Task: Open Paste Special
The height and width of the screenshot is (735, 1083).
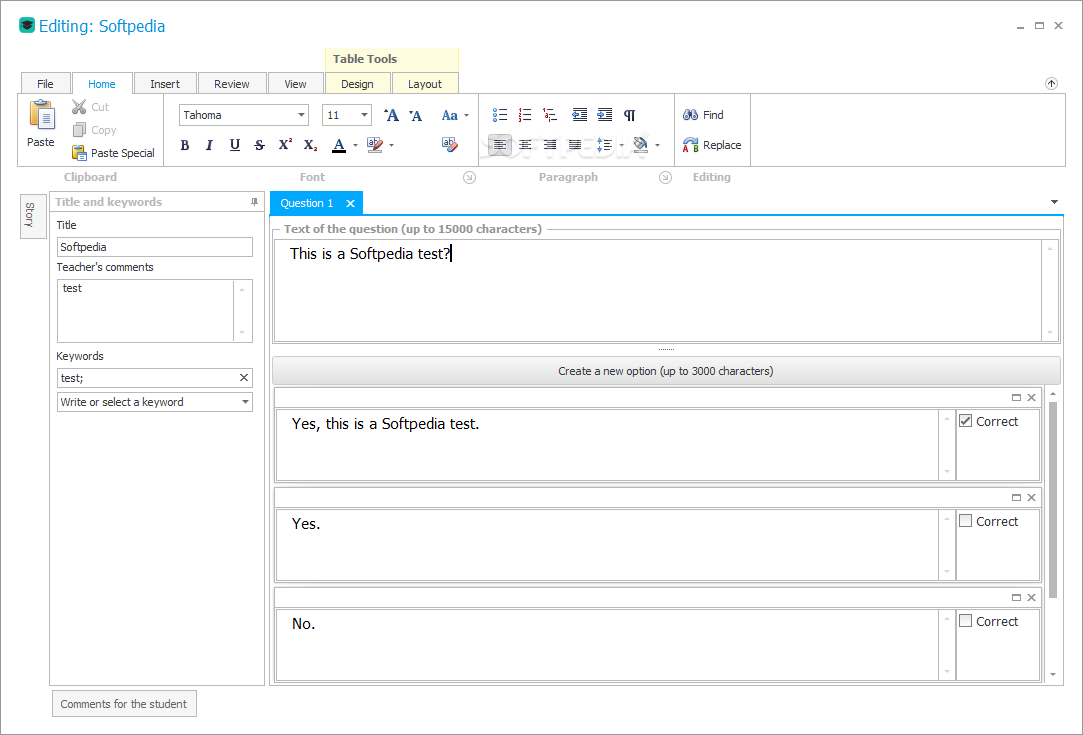Action: 113,153
